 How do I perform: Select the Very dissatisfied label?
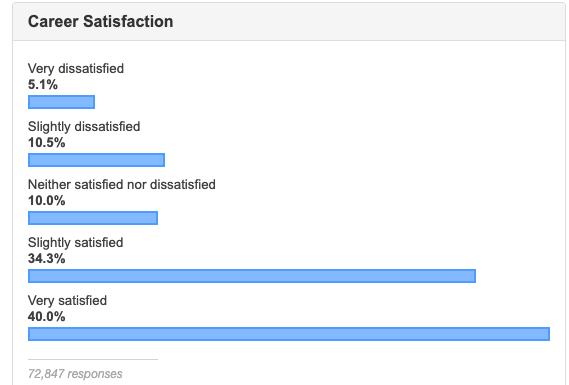click(76, 69)
